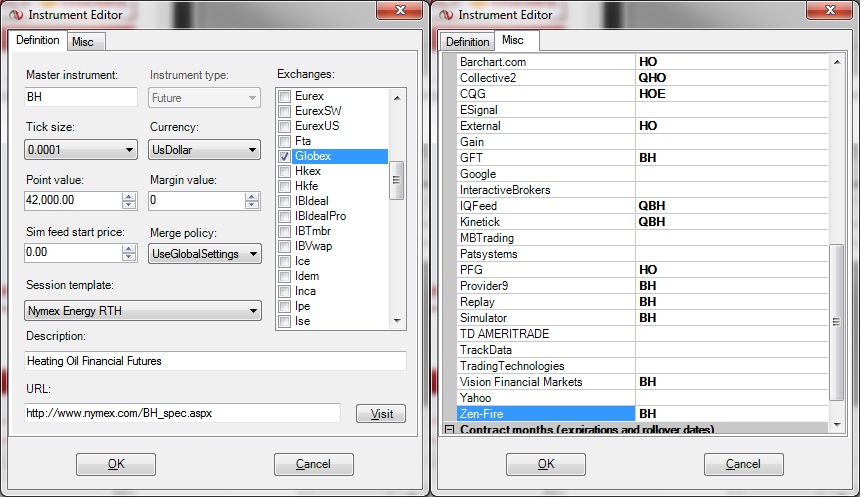Check the IBIdeal exchange checkbox
Image resolution: width=860 pixels, height=497 pixels.
tap(284, 201)
